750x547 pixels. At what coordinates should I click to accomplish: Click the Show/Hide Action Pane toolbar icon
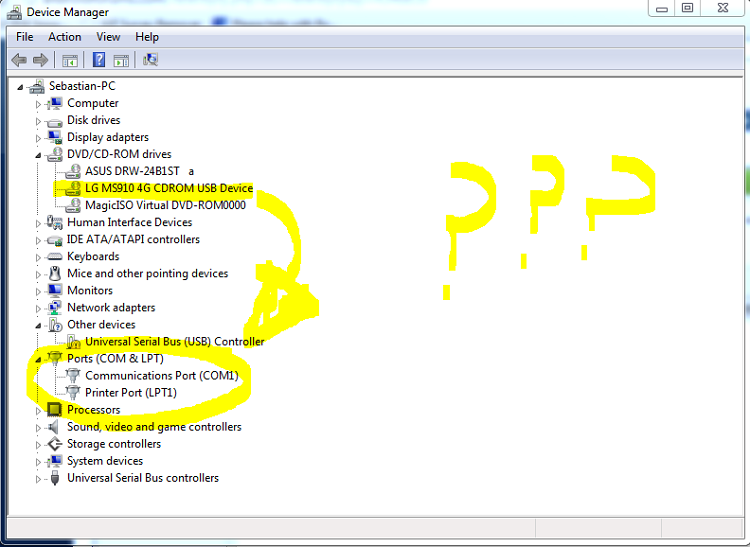(121, 60)
